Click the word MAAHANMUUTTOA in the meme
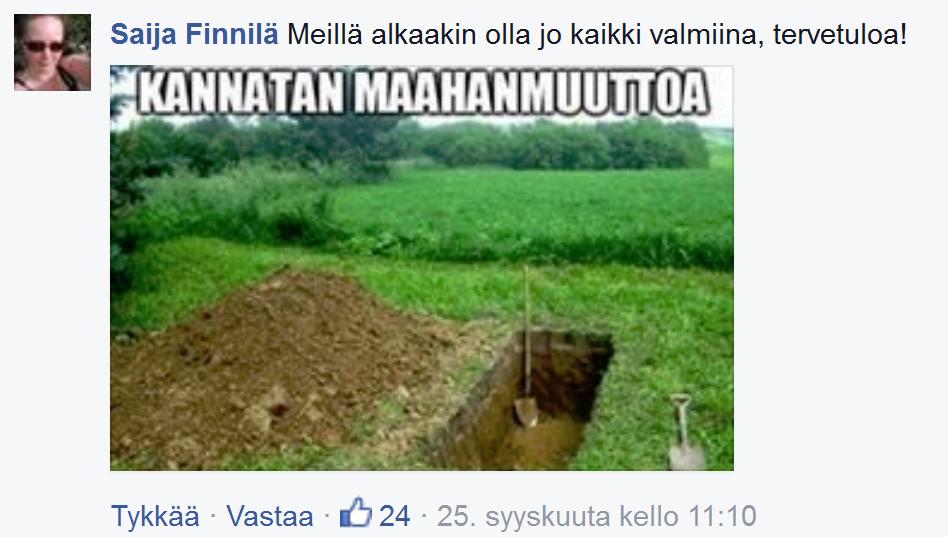The image size is (948, 537). [531, 93]
